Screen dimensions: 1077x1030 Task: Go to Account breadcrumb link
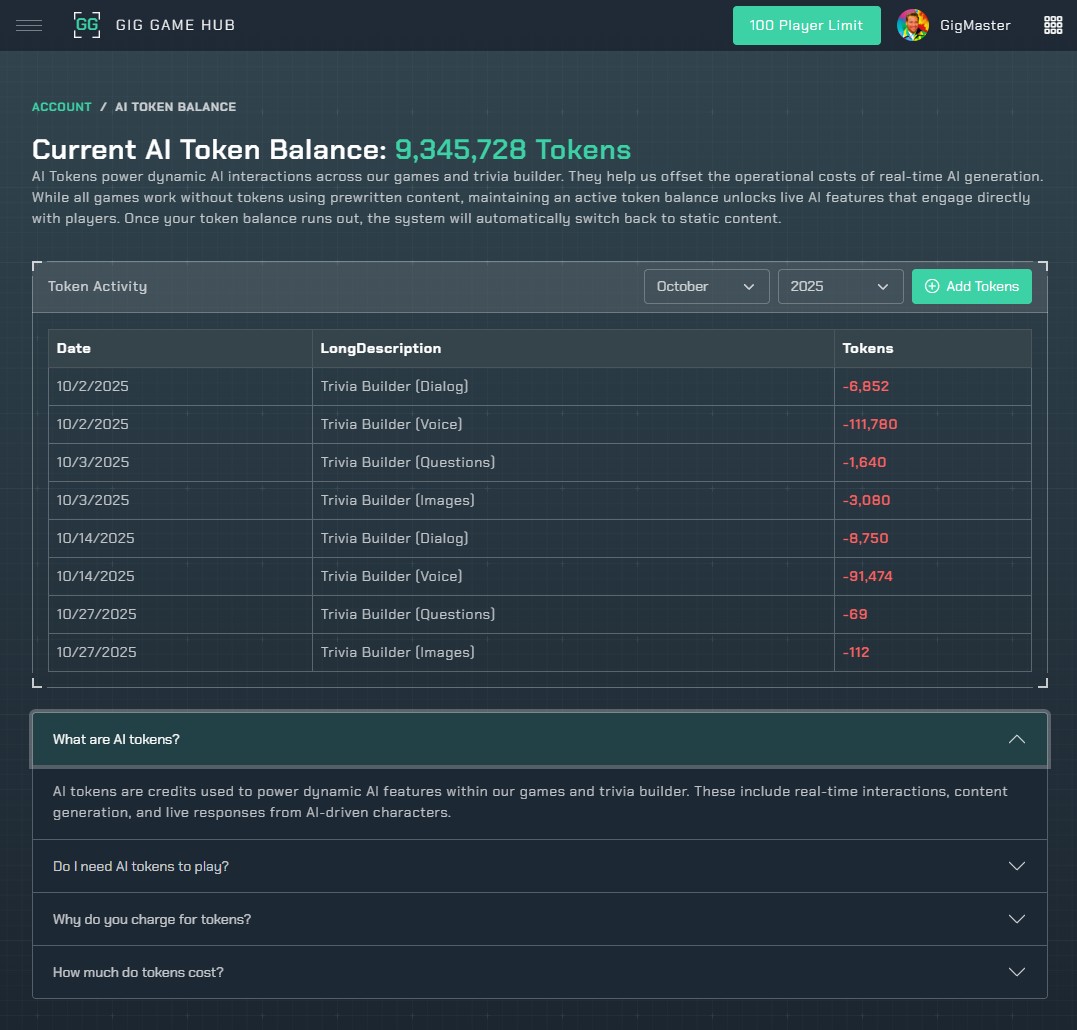[61, 107]
